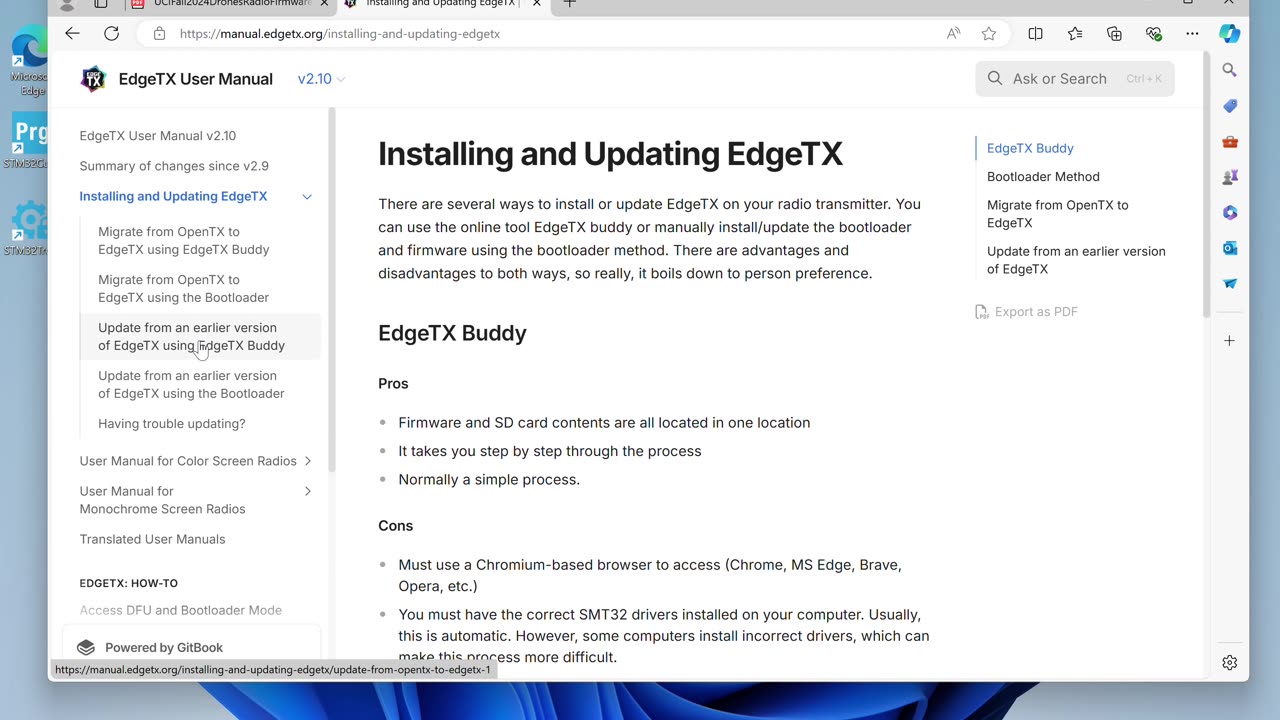The height and width of the screenshot is (720, 1280).
Task: Open sidebar settings gear icon
Action: click(x=1230, y=662)
